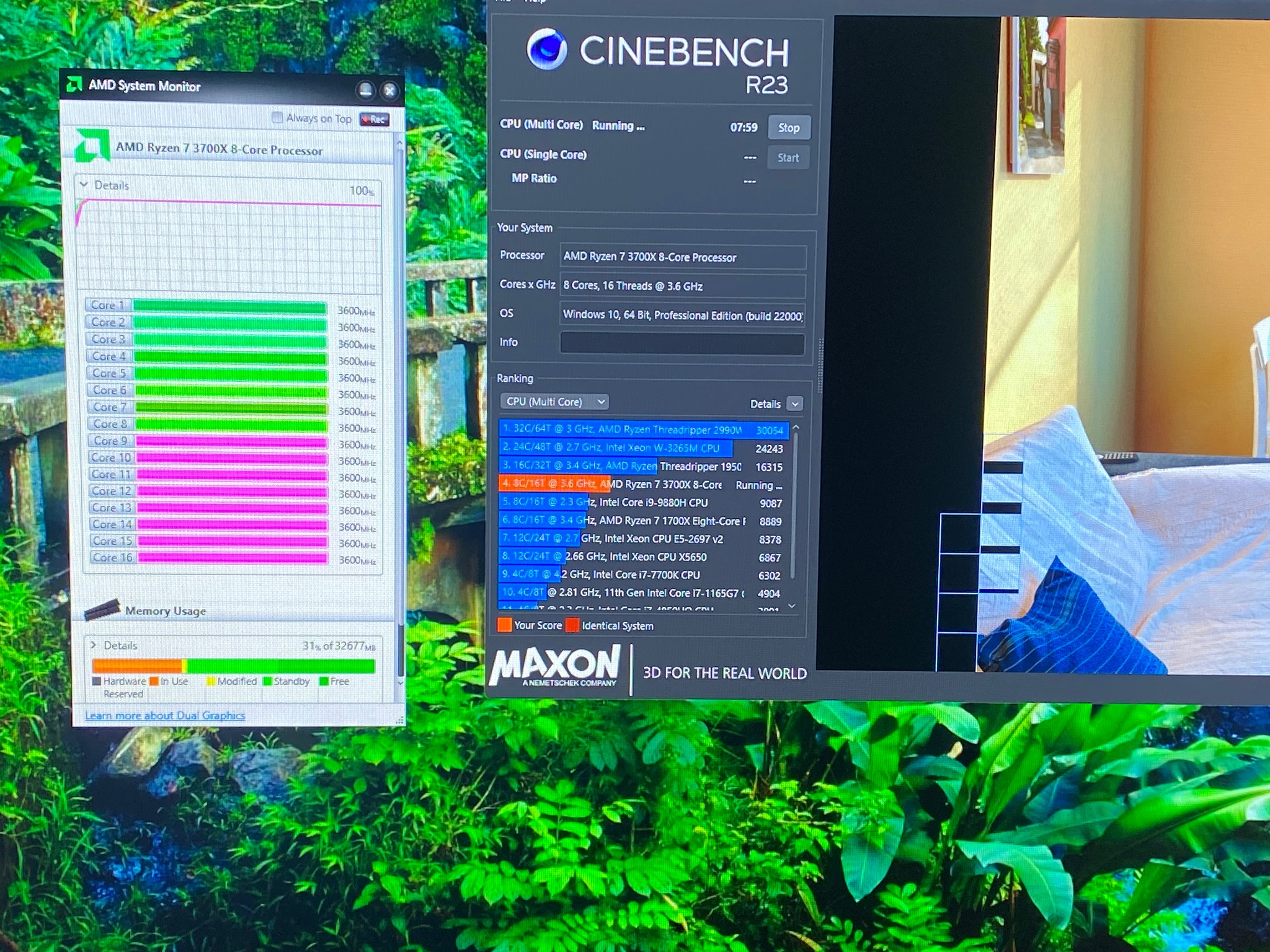
Task: Click the Identical System legend swatch
Action: click(572, 625)
